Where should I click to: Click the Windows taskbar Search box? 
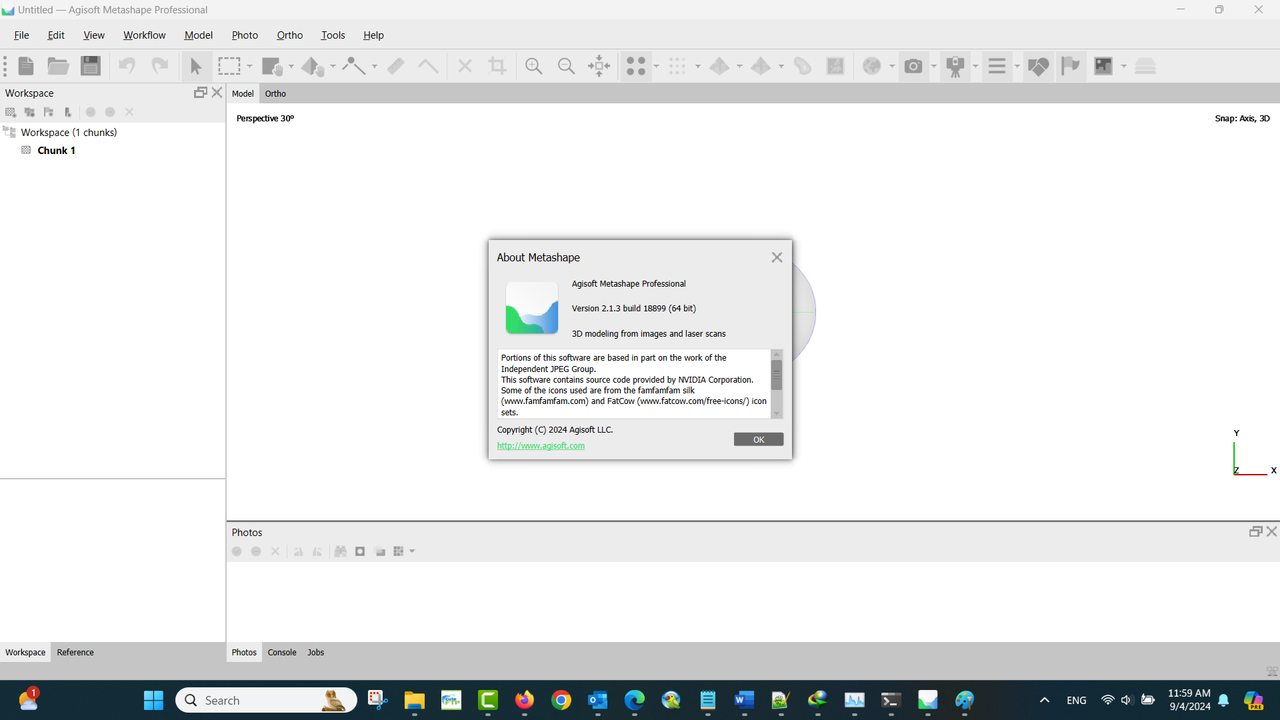pyautogui.click(x=266, y=700)
